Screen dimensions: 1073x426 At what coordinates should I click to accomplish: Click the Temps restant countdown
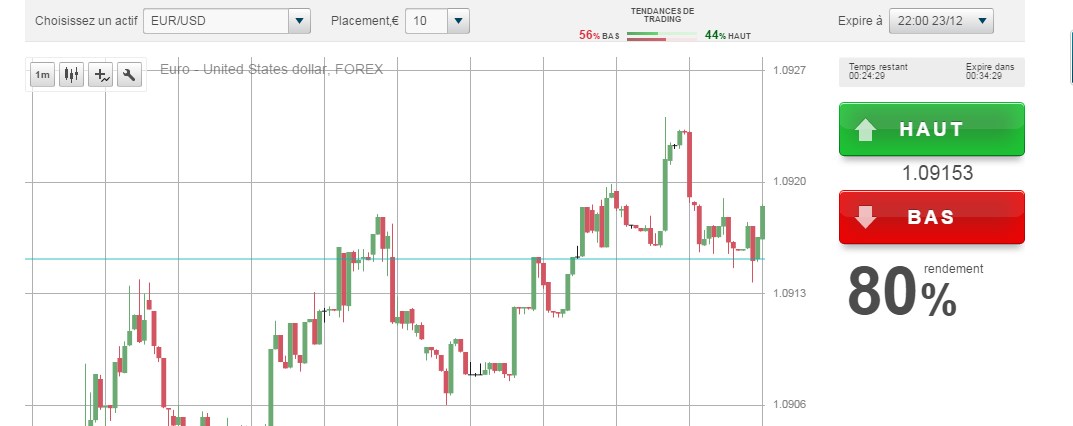pyautogui.click(x=878, y=71)
